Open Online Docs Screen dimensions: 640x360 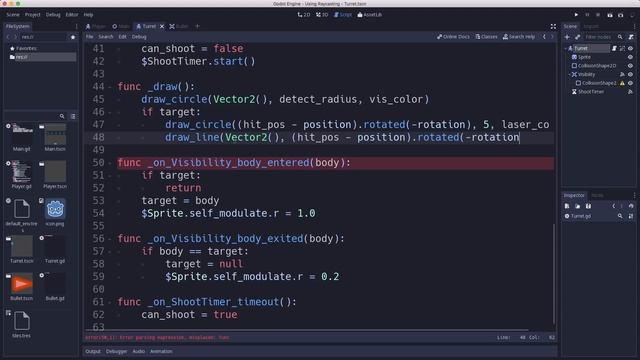point(453,37)
